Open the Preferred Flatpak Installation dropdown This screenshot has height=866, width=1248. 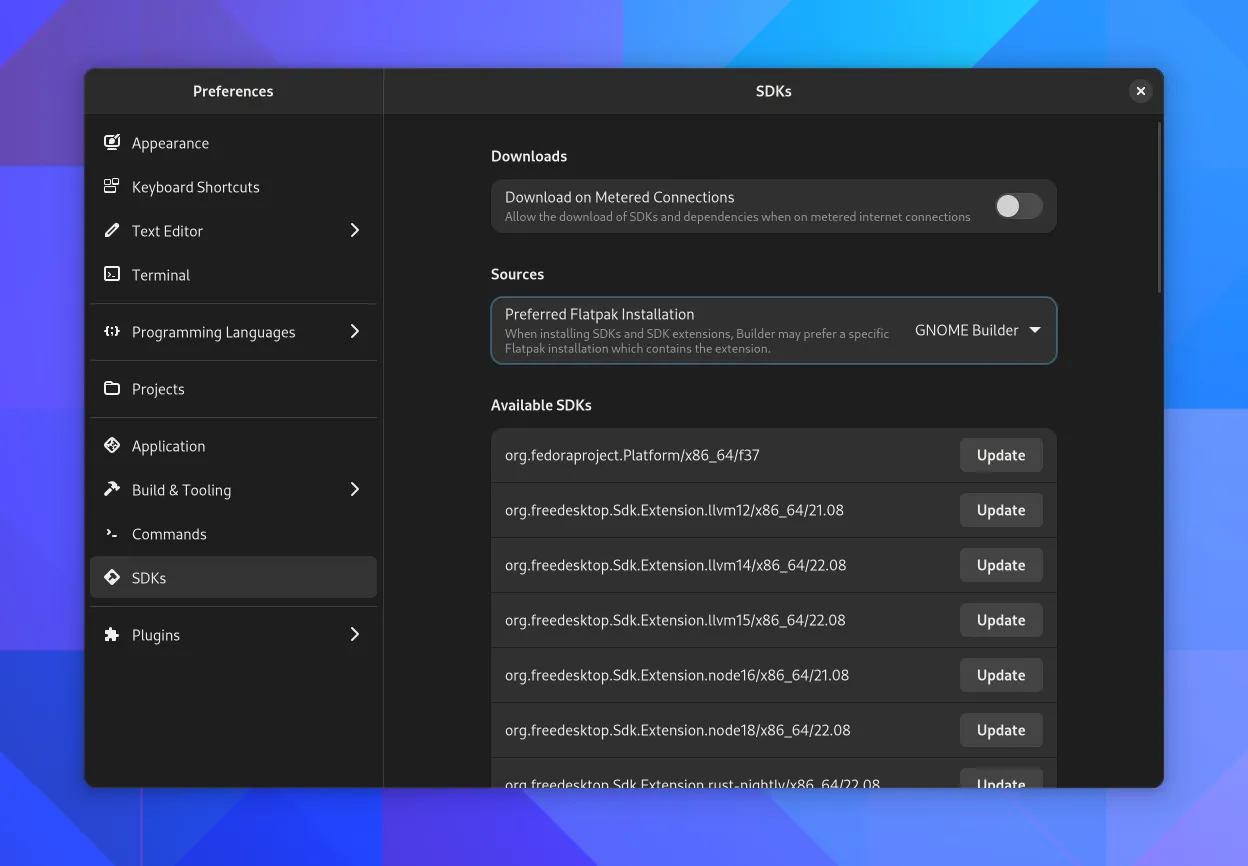(977, 331)
